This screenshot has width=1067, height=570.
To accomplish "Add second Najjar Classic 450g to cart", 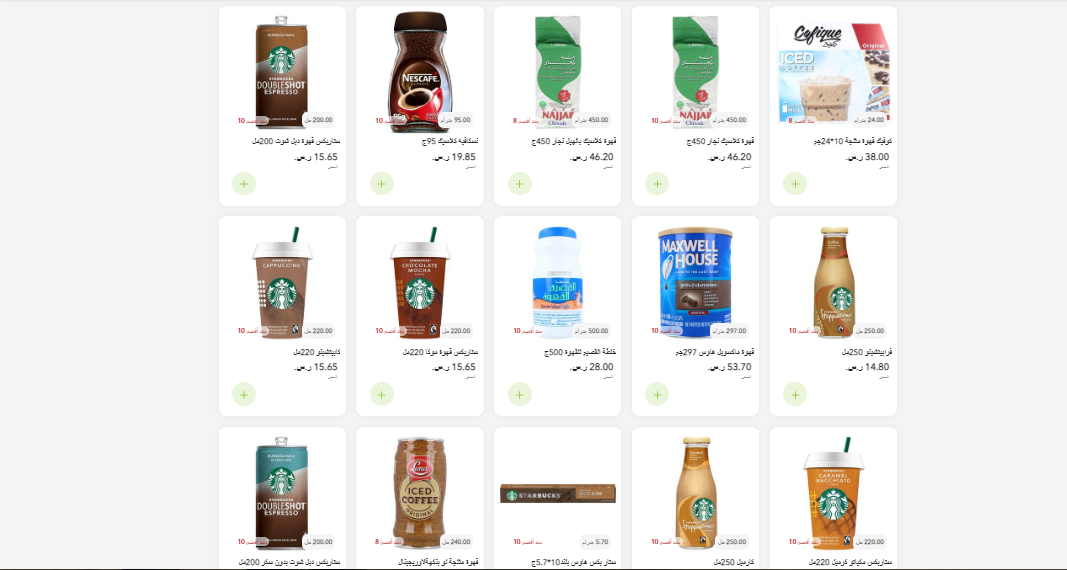I will tap(657, 184).
